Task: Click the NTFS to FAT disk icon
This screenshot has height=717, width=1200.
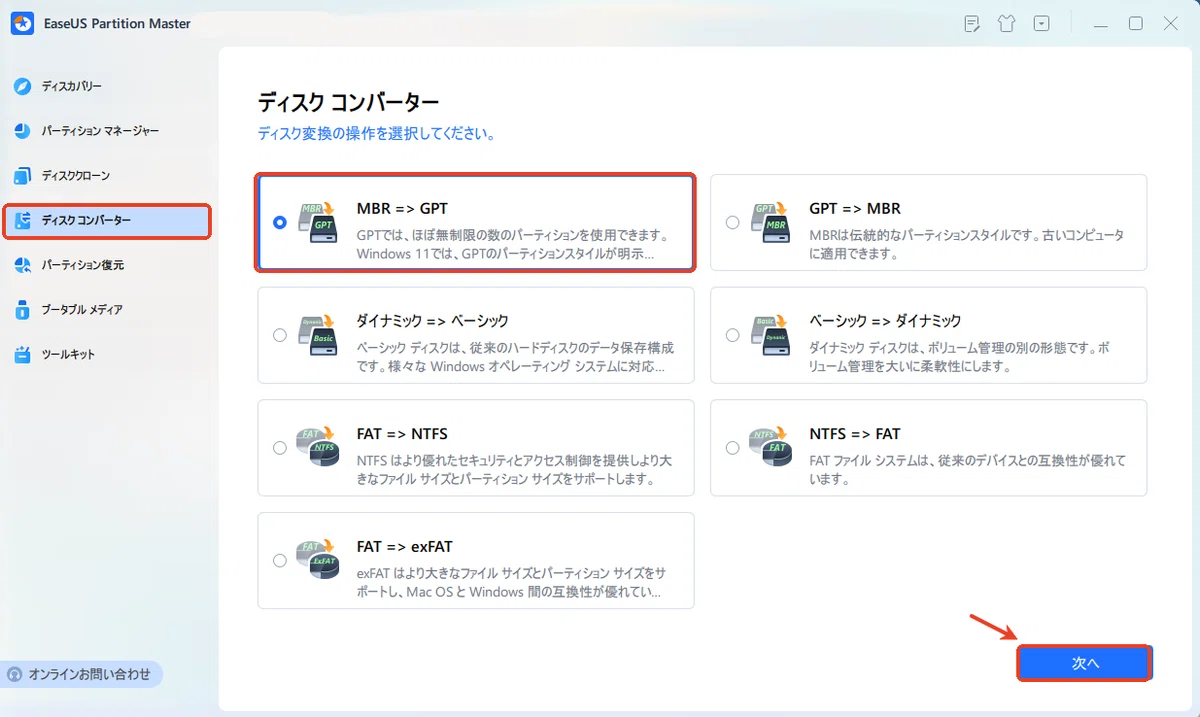Action: (x=772, y=447)
